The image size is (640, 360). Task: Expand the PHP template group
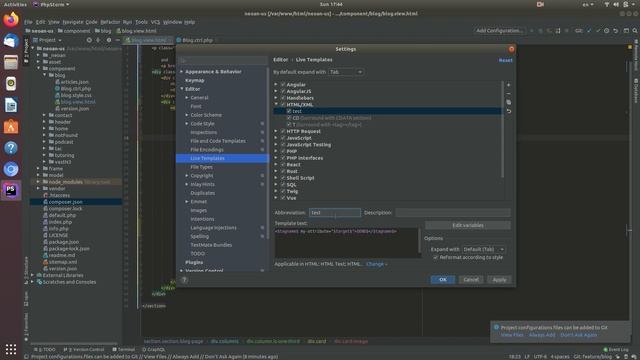pos(276,151)
